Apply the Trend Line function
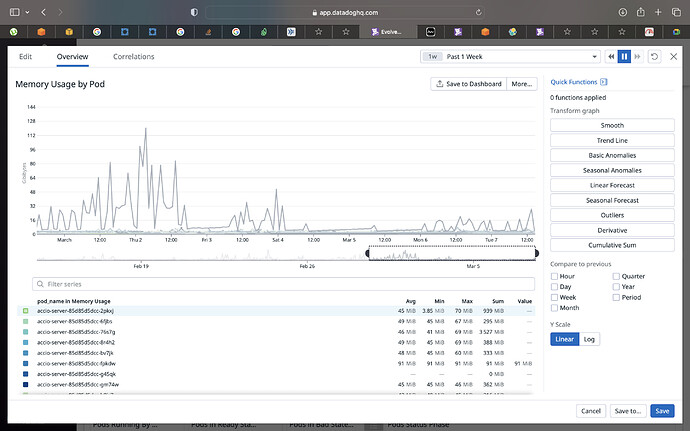690x431 pixels. pos(612,140)
